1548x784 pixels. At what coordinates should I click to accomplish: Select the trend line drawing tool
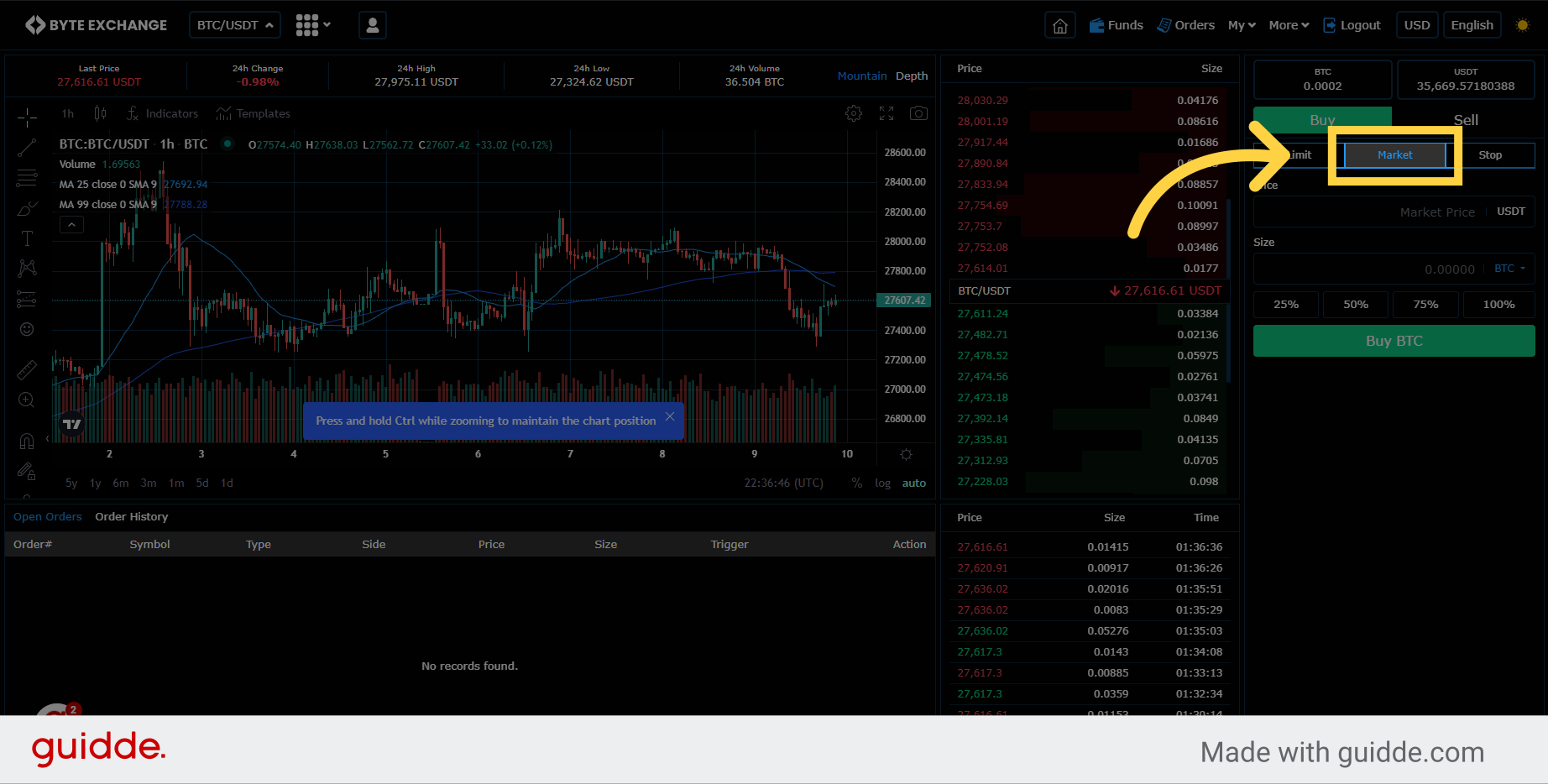27,148
